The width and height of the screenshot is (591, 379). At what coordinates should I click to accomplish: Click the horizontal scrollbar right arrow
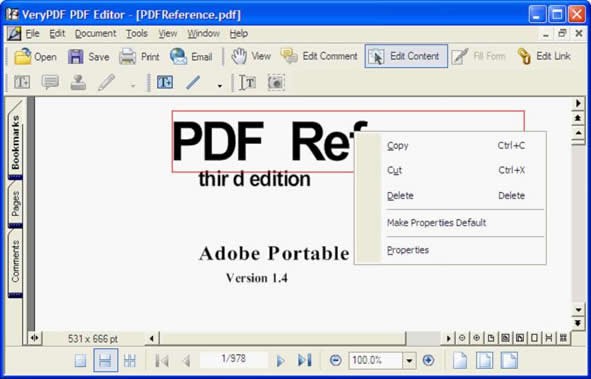coord(448,338)
